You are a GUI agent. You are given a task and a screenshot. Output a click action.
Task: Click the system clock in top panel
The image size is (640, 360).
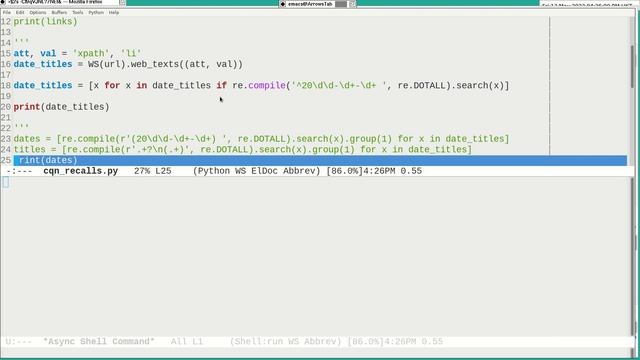point(587,4)
